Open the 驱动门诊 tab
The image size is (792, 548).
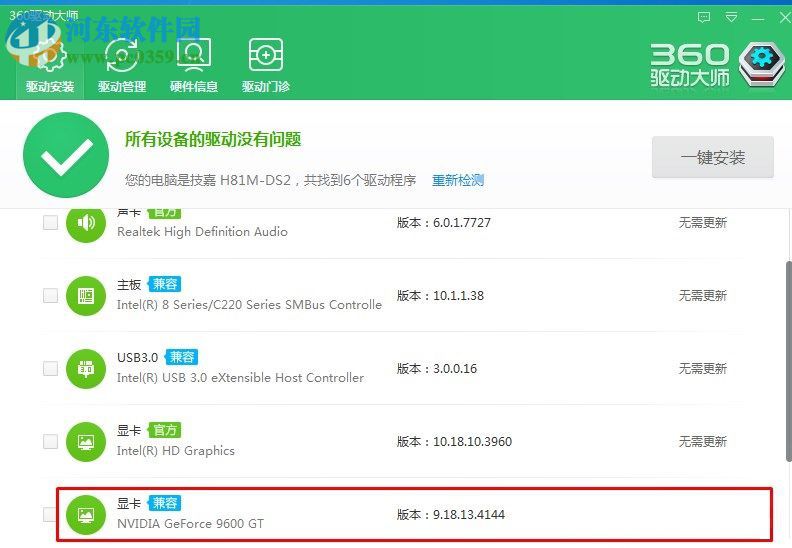coord(266,66)
